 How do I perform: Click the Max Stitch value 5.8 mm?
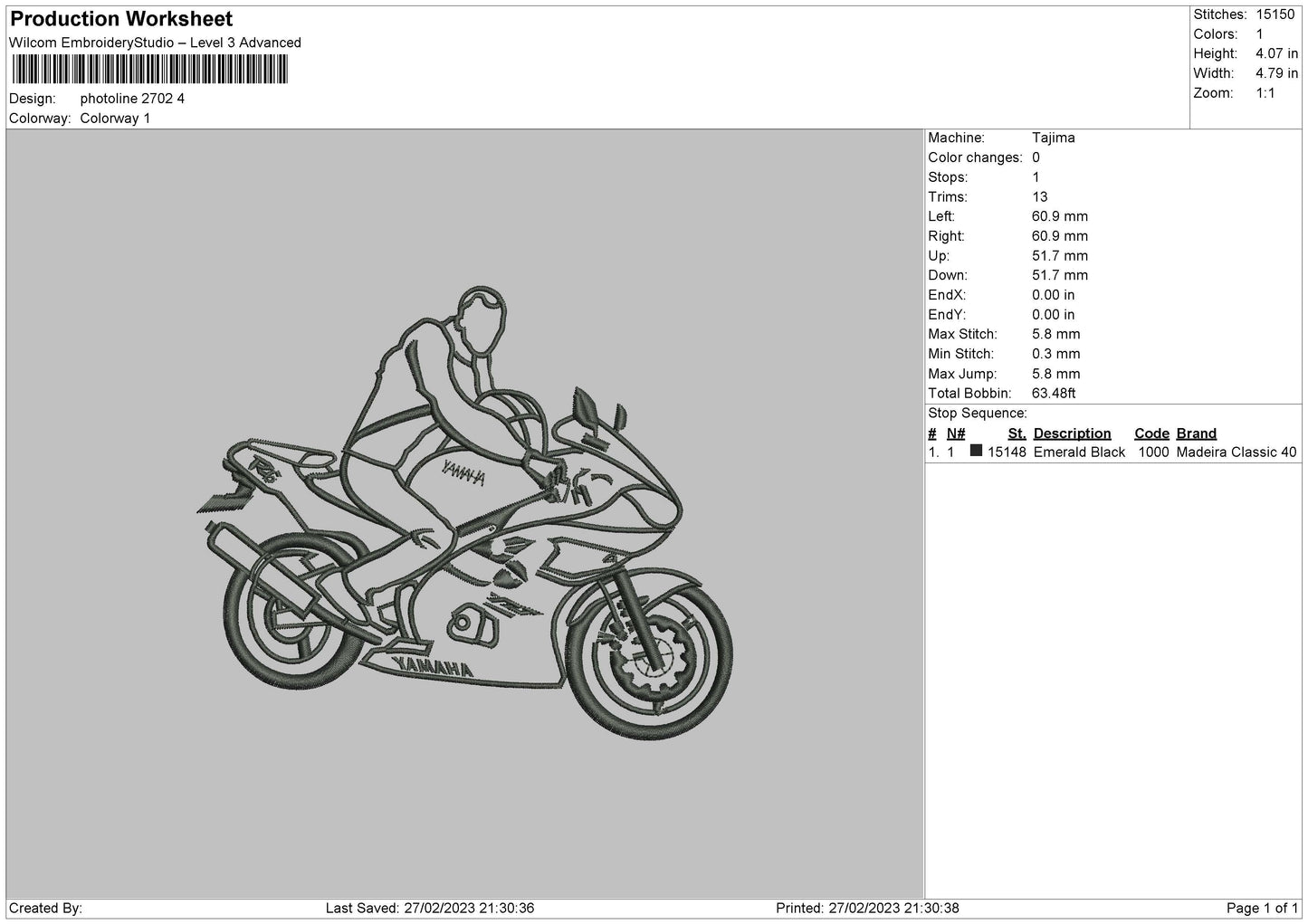coord(1056,335)
